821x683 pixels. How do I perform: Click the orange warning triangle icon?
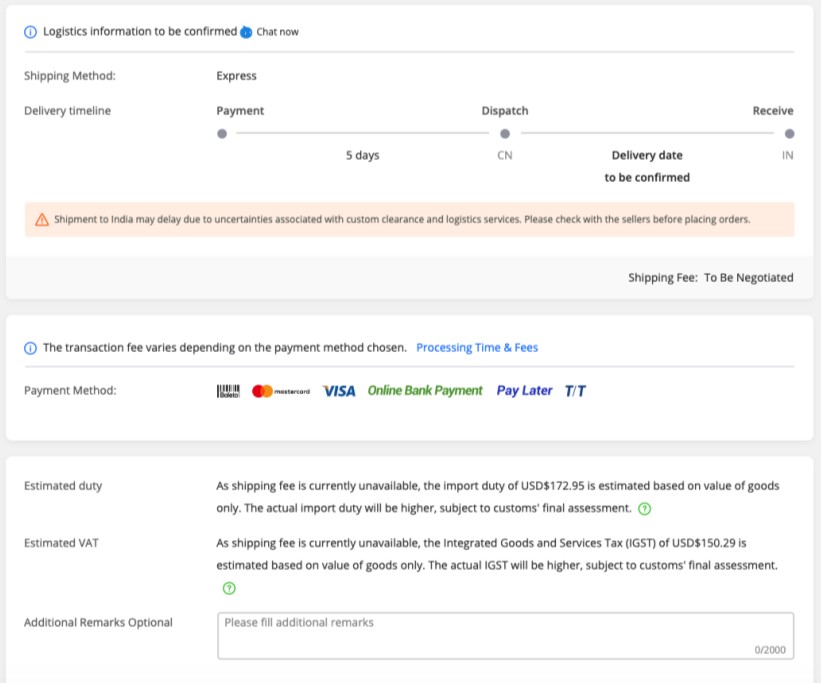click(42, 219)
